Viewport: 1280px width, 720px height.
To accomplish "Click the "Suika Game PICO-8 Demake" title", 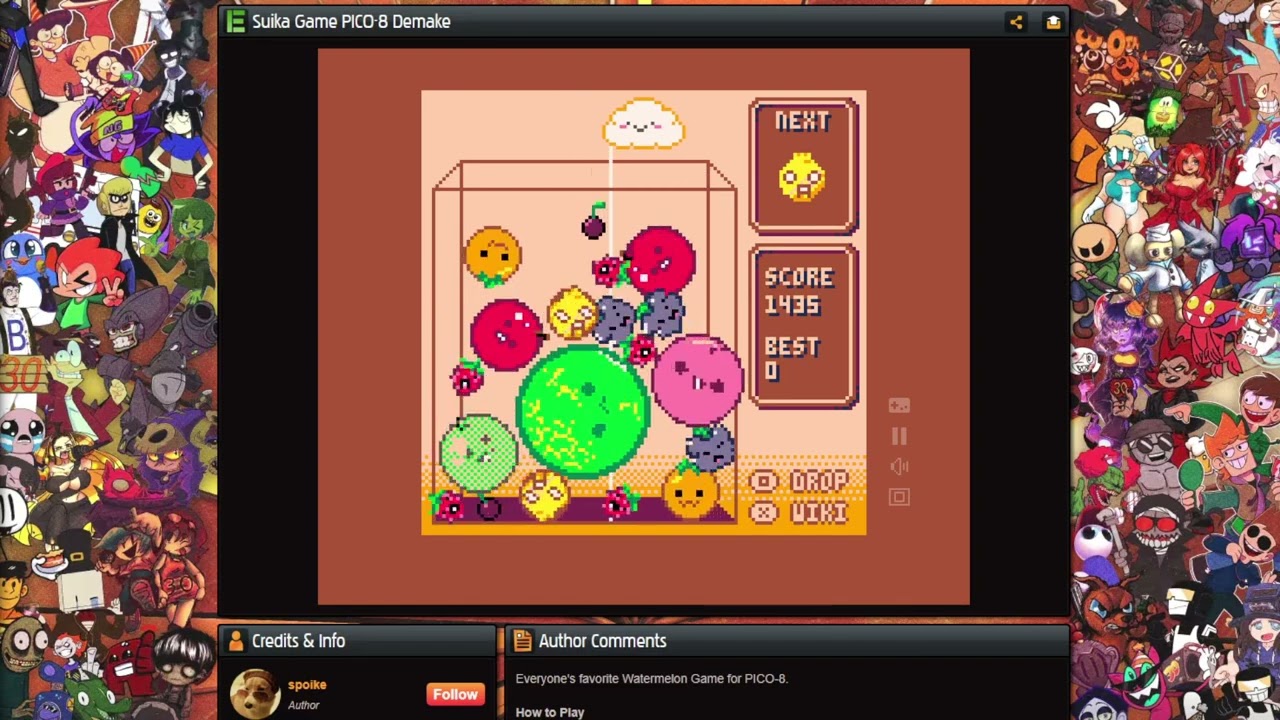I will click(351, 21).
